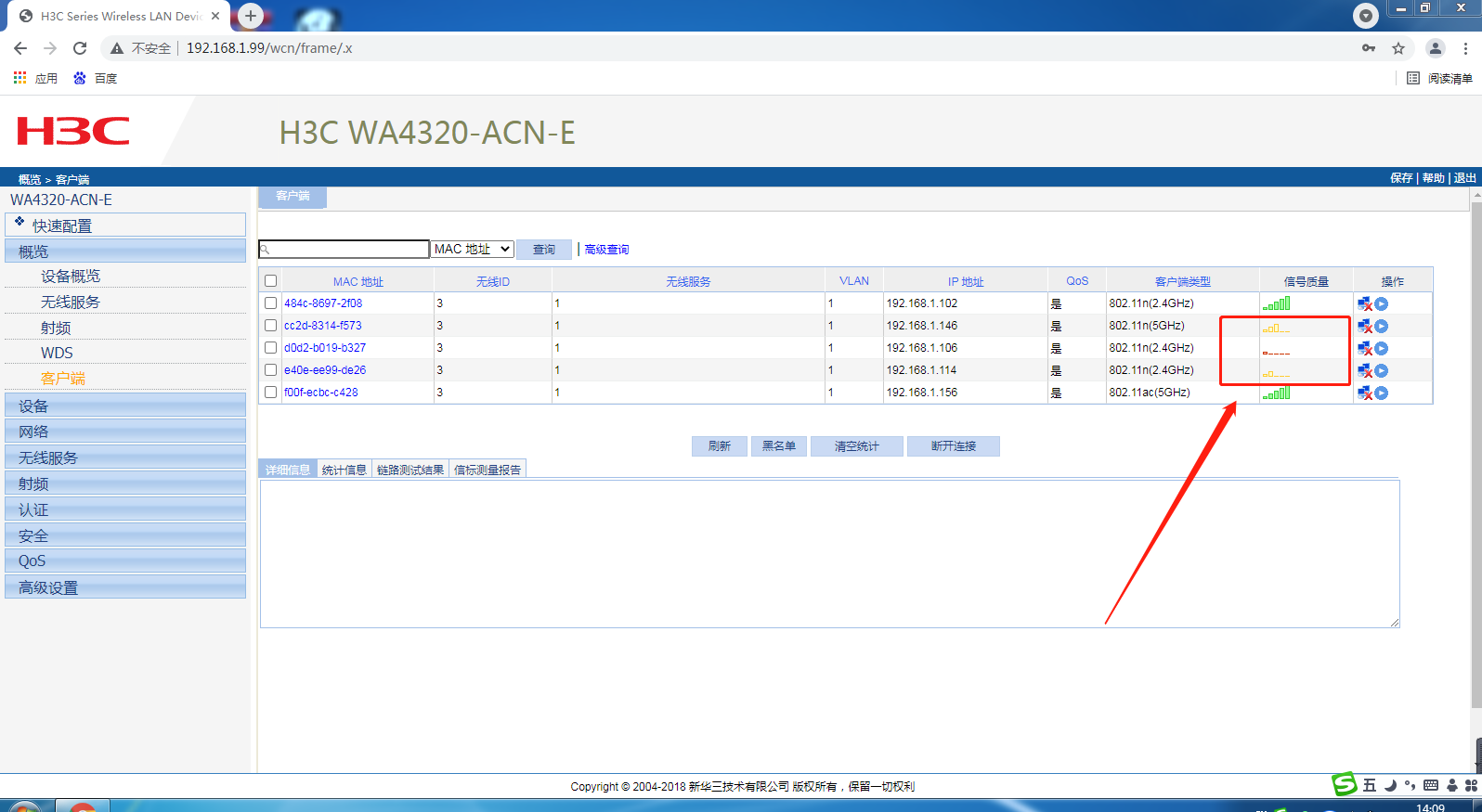Click the not-secure warning icon in address bar
The width and height of the screenshot is (1482, 812).
coord(117,48)
